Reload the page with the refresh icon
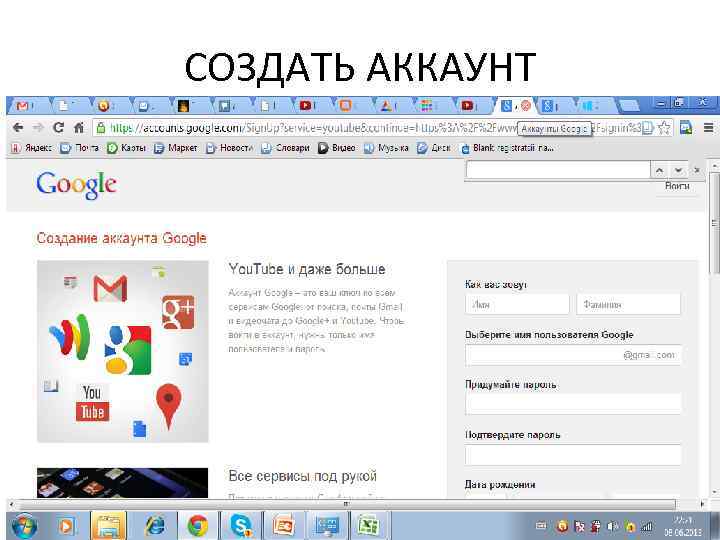This screenshot has height=540, width=720. [58, 127]
